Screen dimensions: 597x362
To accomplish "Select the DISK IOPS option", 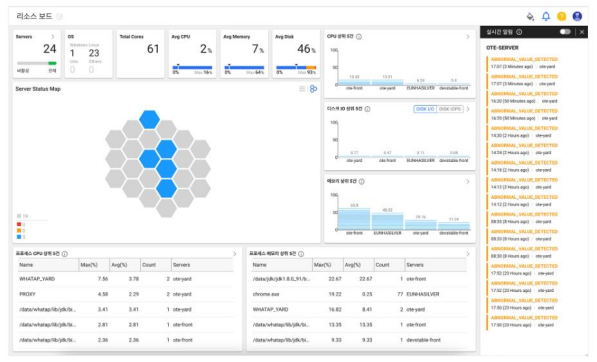I will 450,109.
